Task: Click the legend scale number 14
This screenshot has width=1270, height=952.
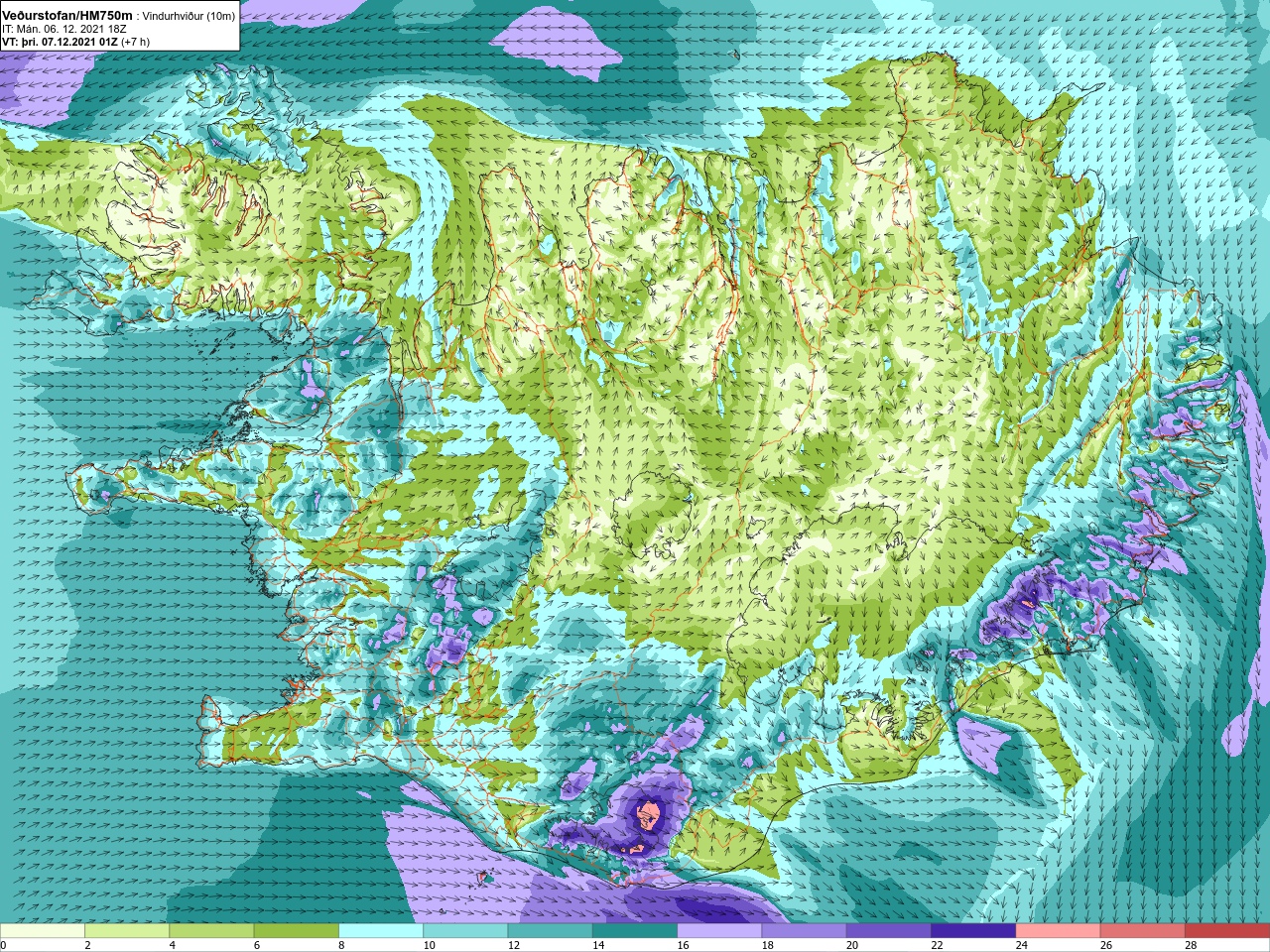Action: pos(598,945)
